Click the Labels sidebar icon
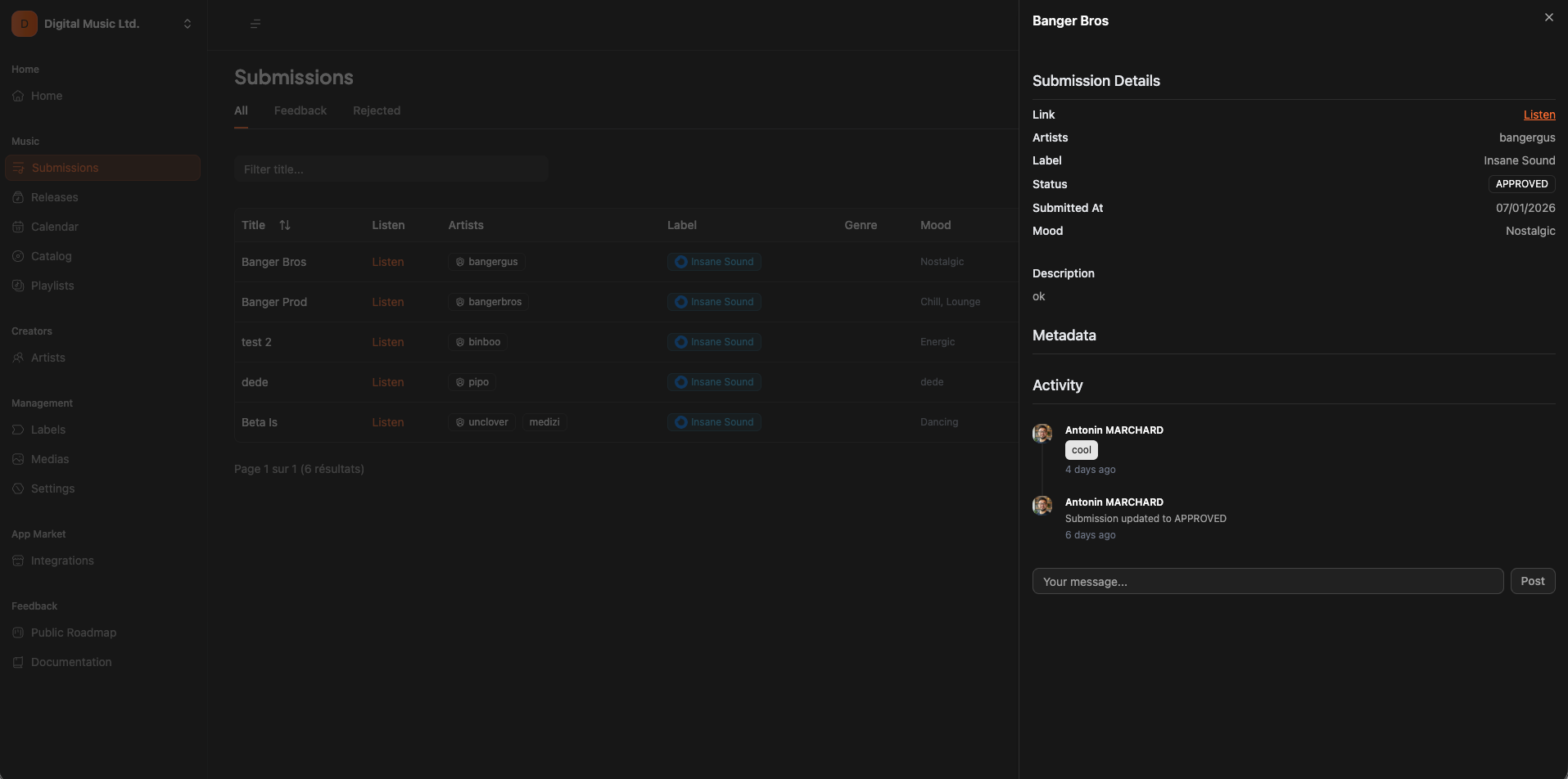 [x=18, y=430]
